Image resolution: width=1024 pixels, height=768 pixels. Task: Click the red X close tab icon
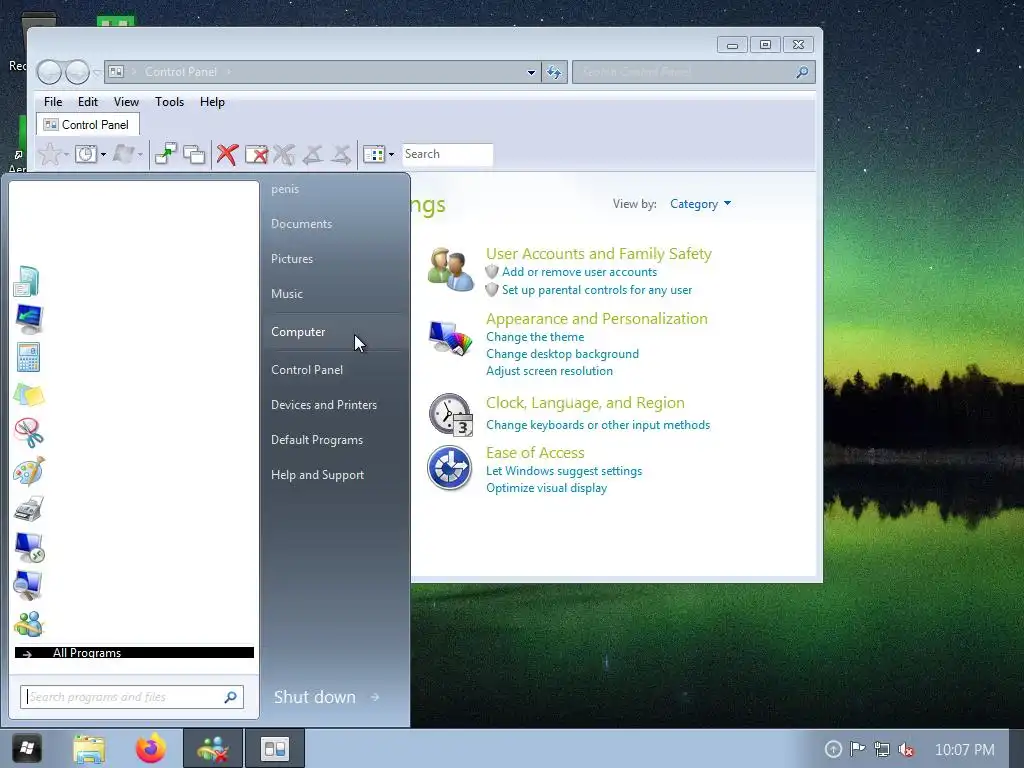pyautogui.click(x=227, y=154)
